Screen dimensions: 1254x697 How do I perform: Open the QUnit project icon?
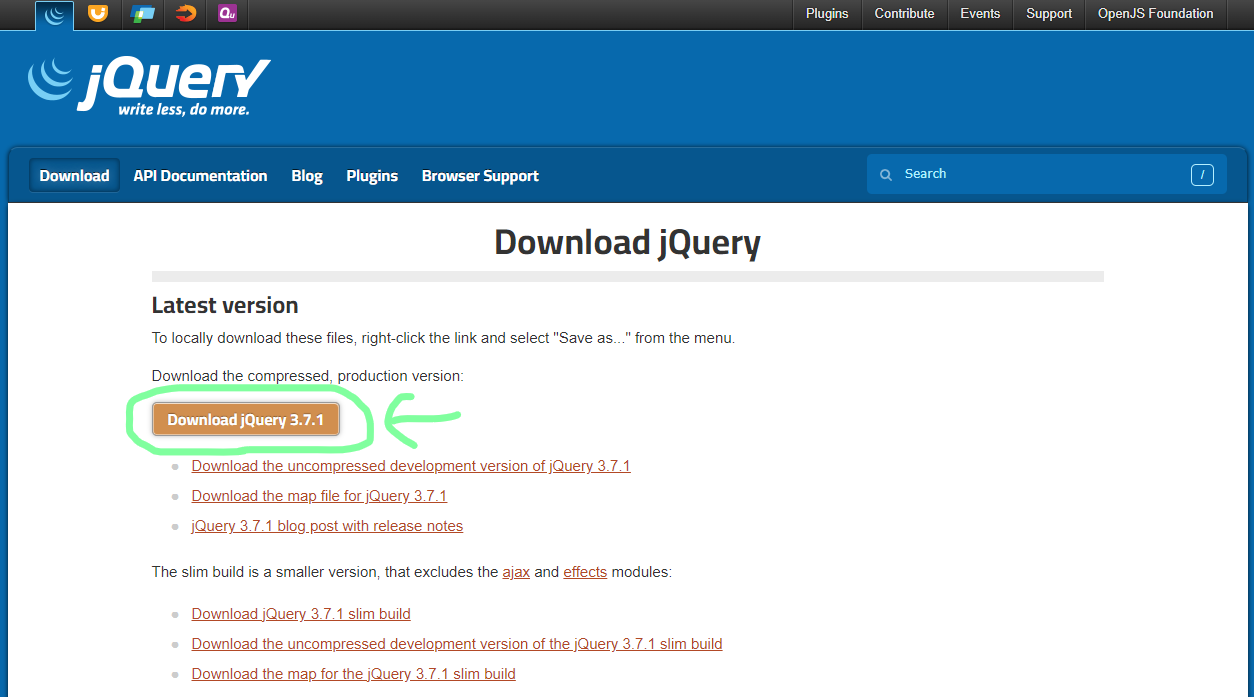point(227,15)
